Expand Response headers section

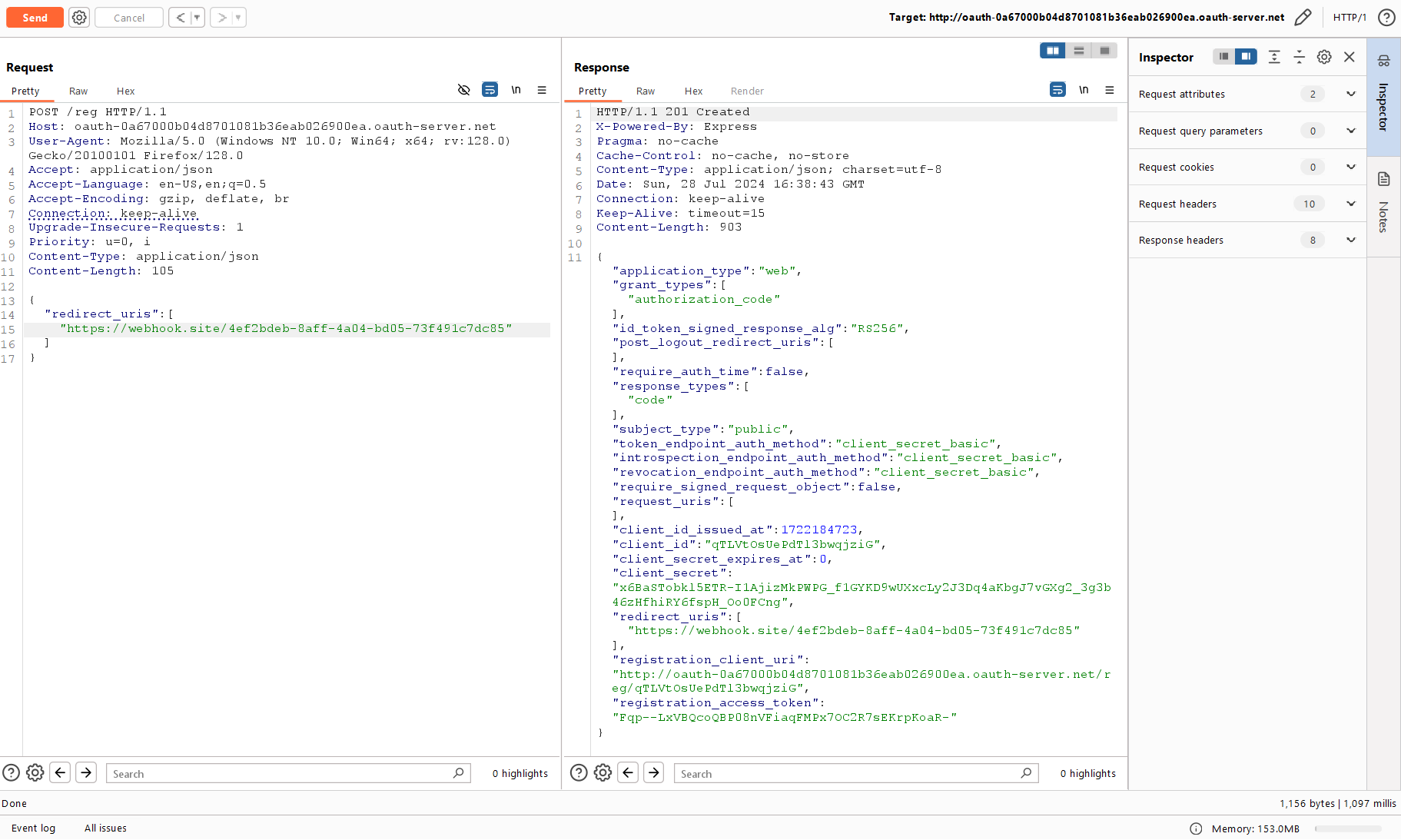pyautogui.click(x=1350, y=240)
